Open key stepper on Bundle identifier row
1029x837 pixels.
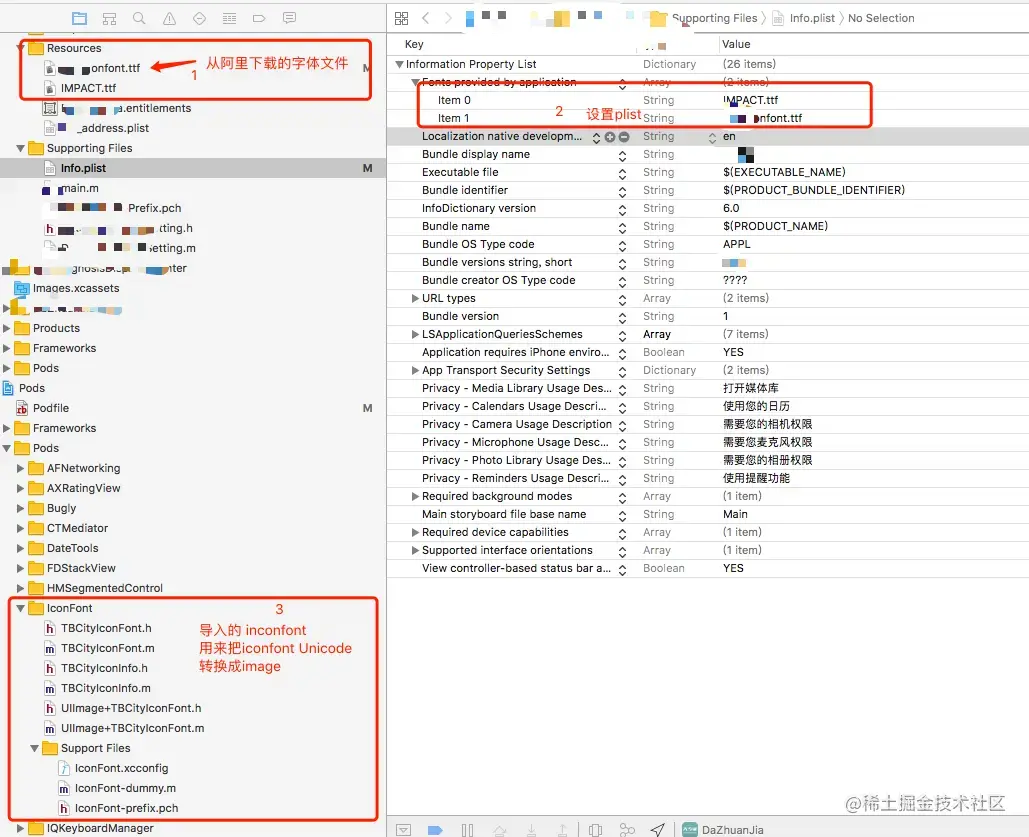(x=622, y=191)
